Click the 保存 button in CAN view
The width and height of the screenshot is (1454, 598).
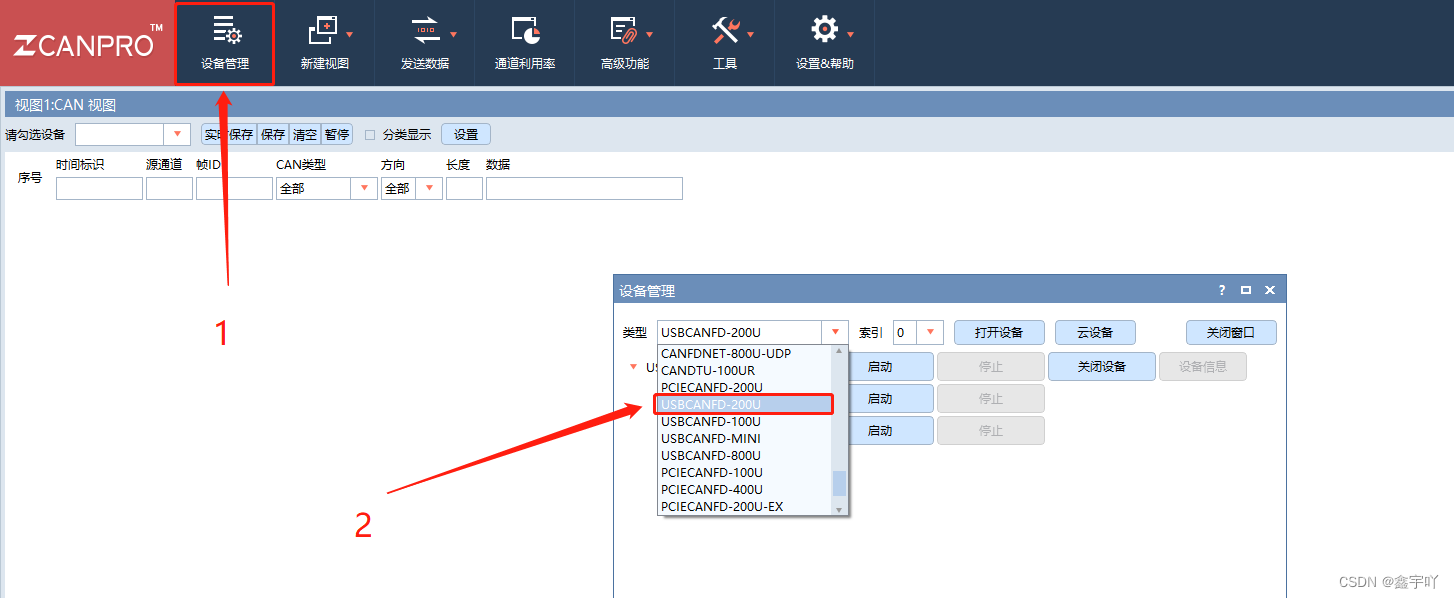(x=273, y=134)
